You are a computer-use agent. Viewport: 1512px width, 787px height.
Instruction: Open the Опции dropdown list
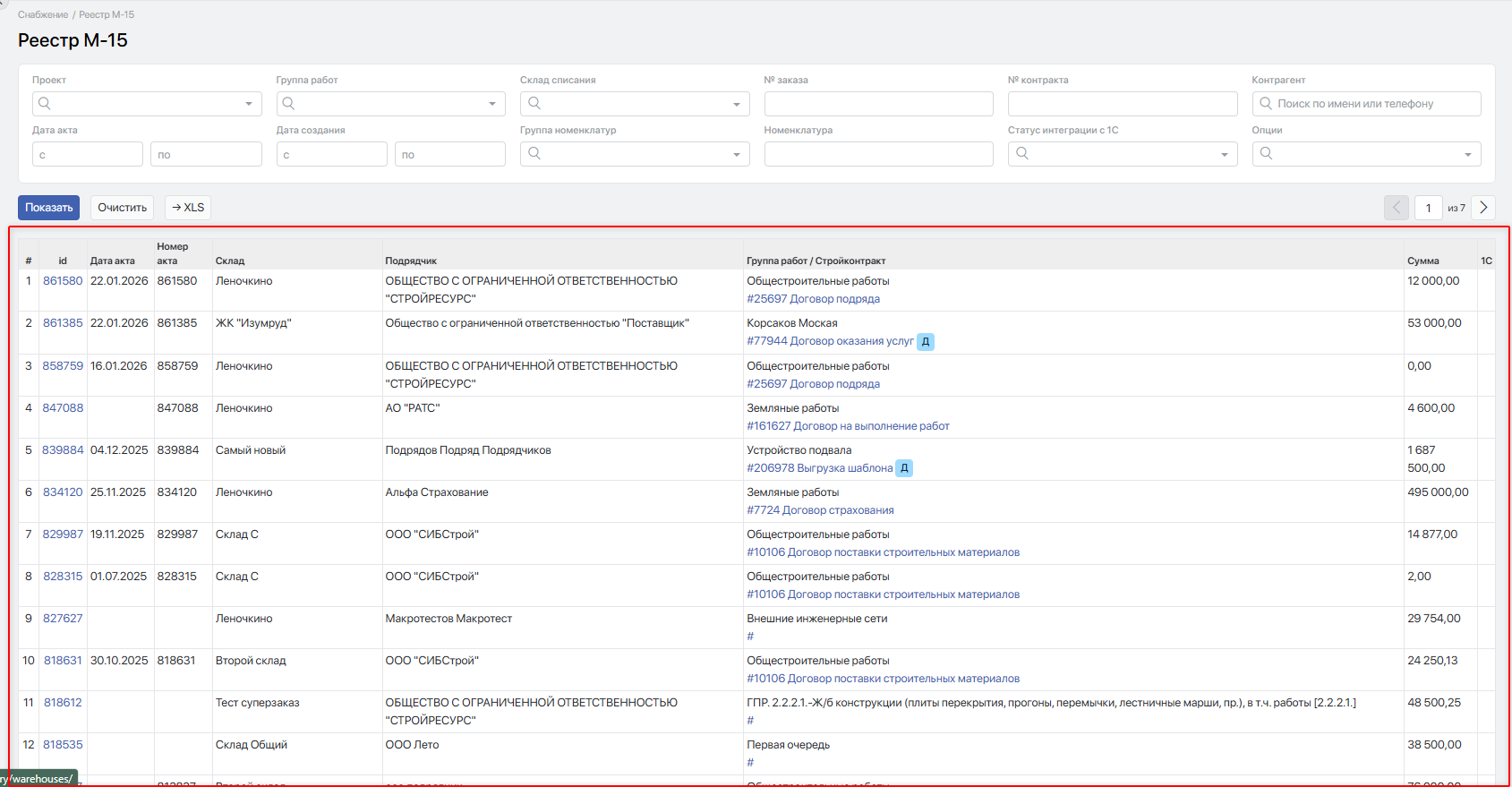[1467, 154]
